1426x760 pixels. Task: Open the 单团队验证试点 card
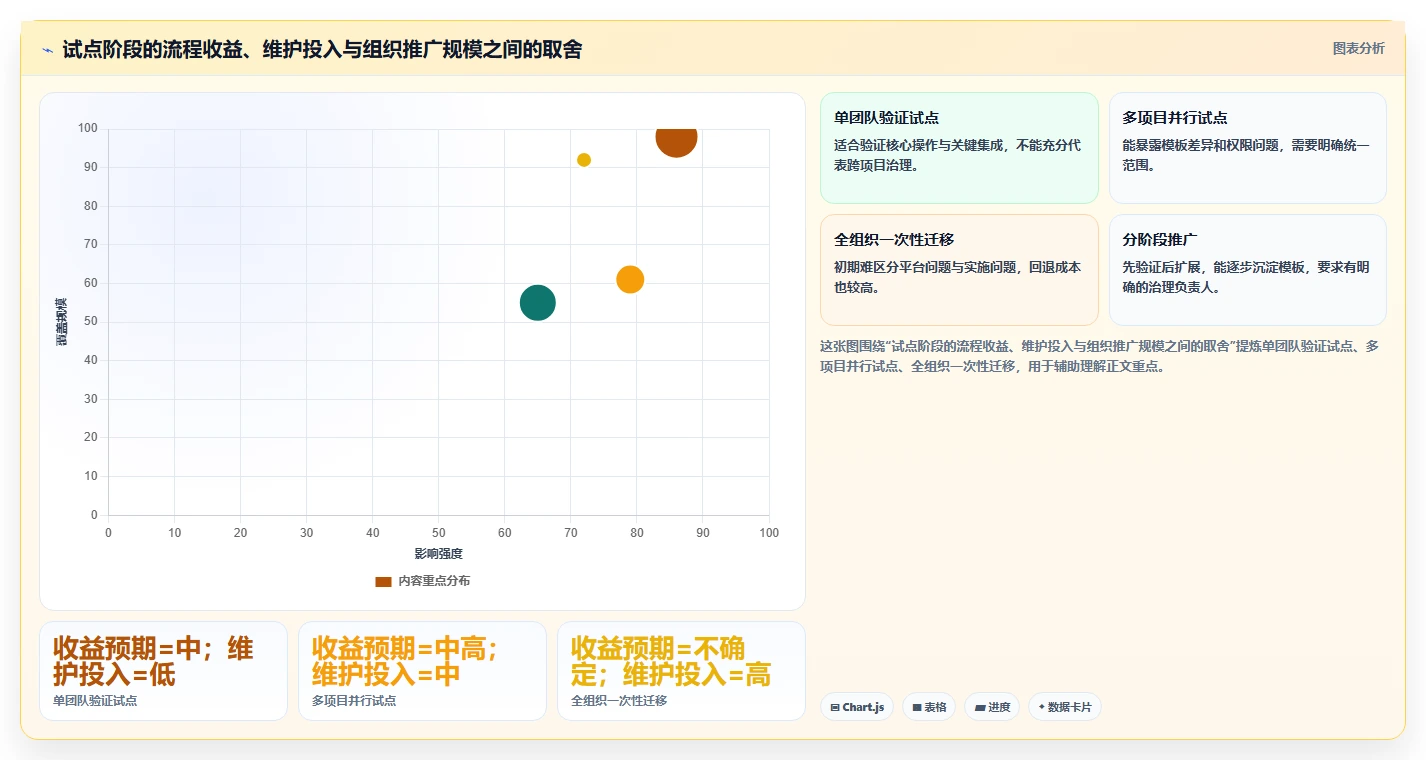(959, 148)
